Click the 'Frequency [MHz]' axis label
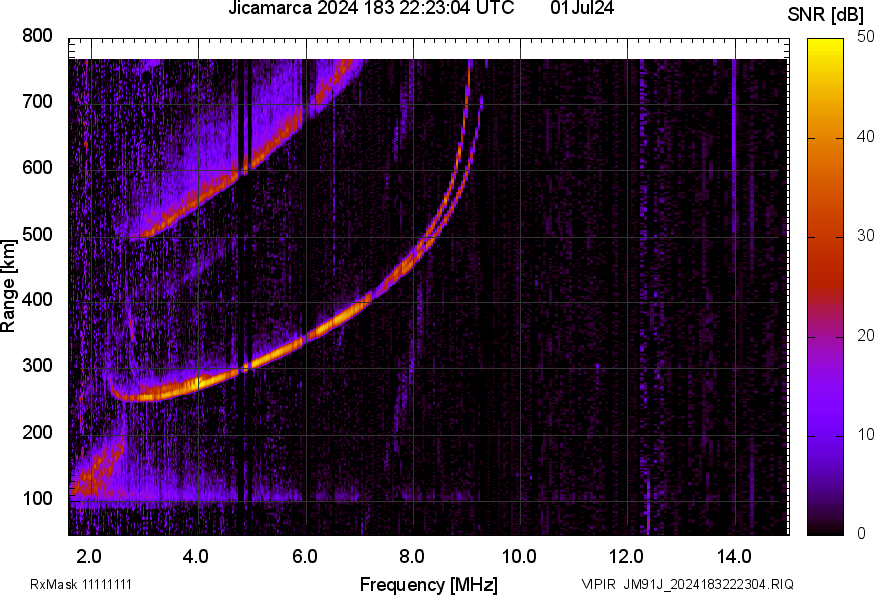The image size is (874, 595). [429, 584]
